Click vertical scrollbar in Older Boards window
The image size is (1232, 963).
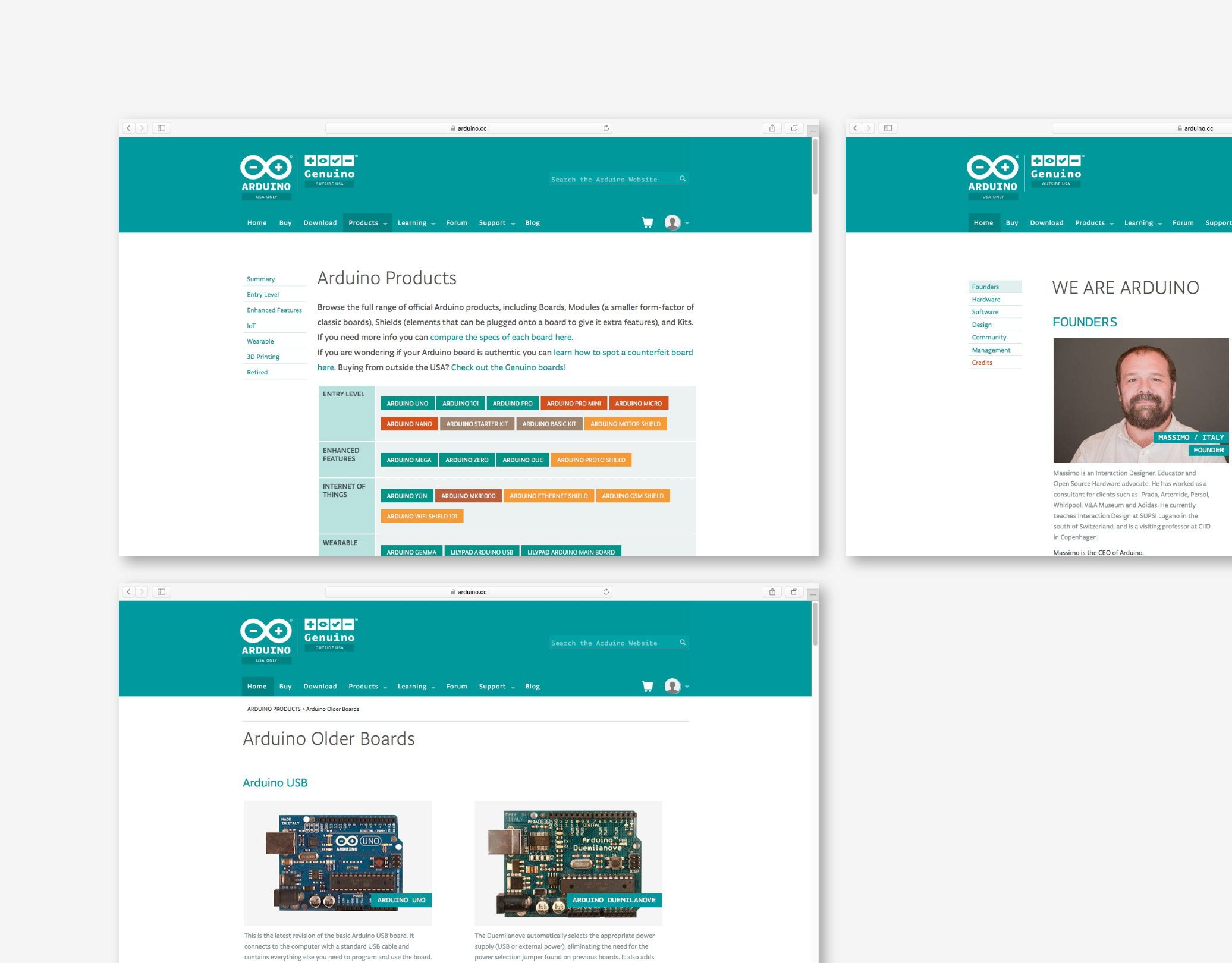(x=815, y=623)
